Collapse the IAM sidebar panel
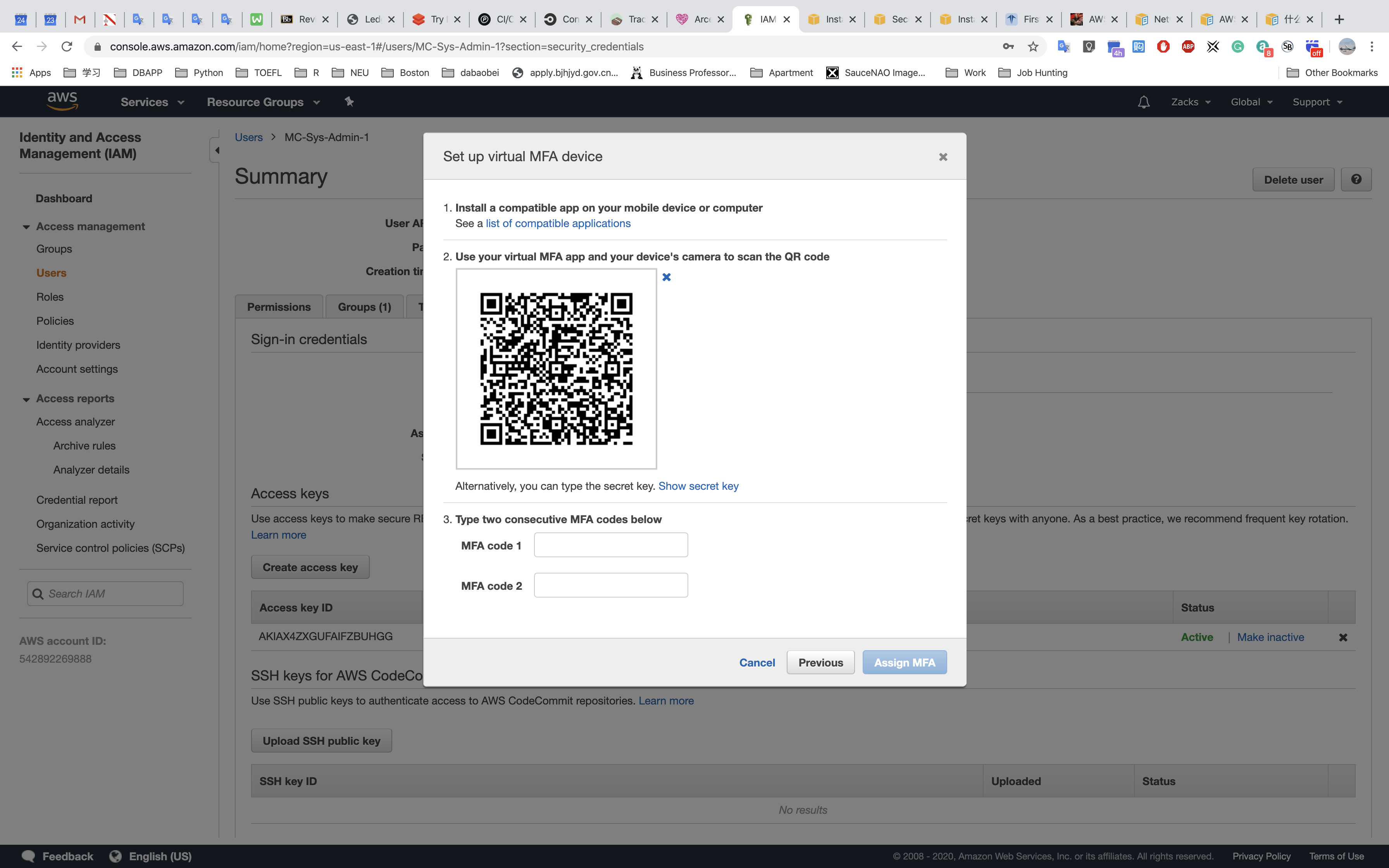This screenshot has height=868, width=1389. point(216,150)
